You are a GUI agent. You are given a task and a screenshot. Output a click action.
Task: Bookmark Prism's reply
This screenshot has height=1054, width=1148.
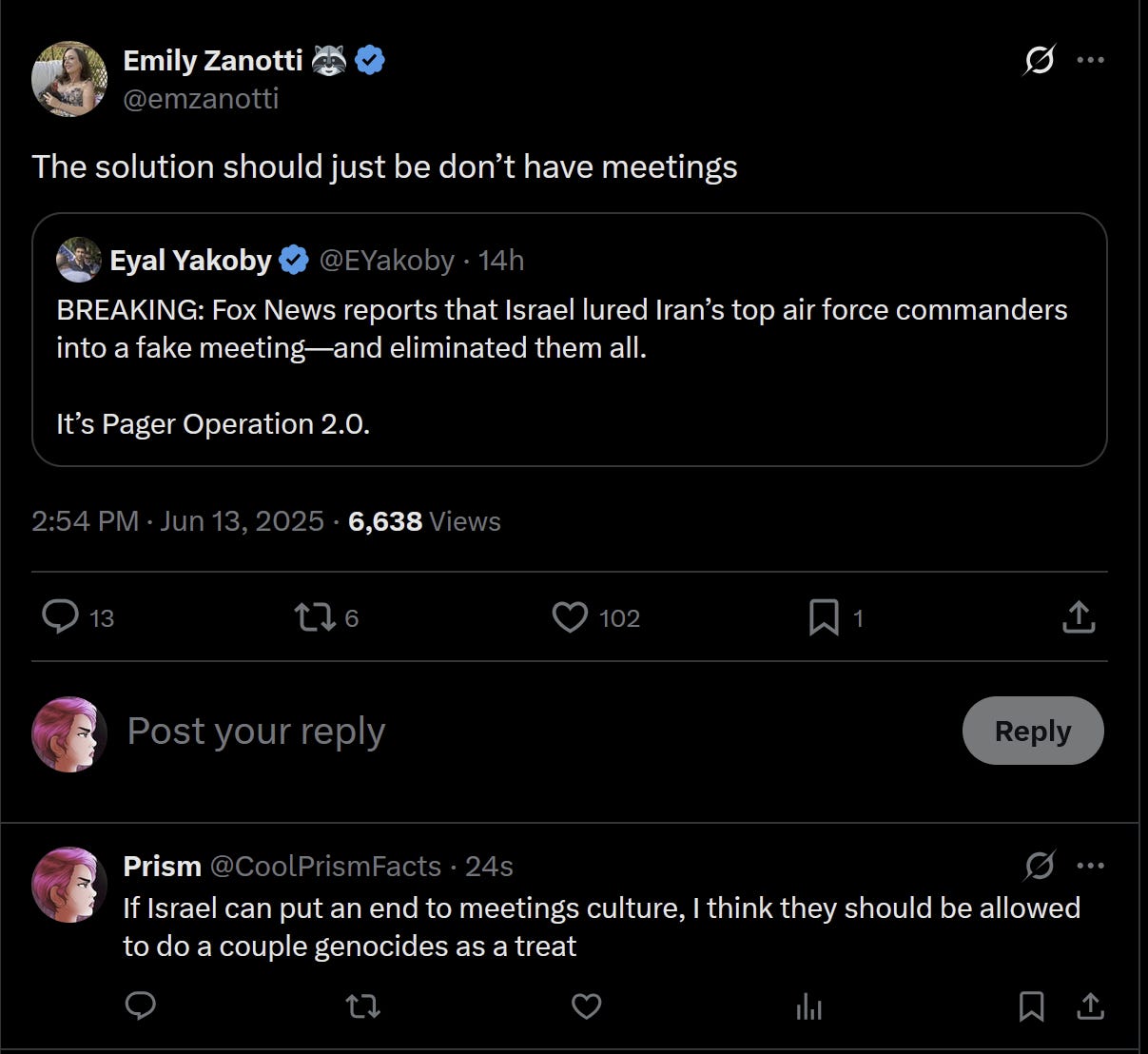point(1031,1005)
